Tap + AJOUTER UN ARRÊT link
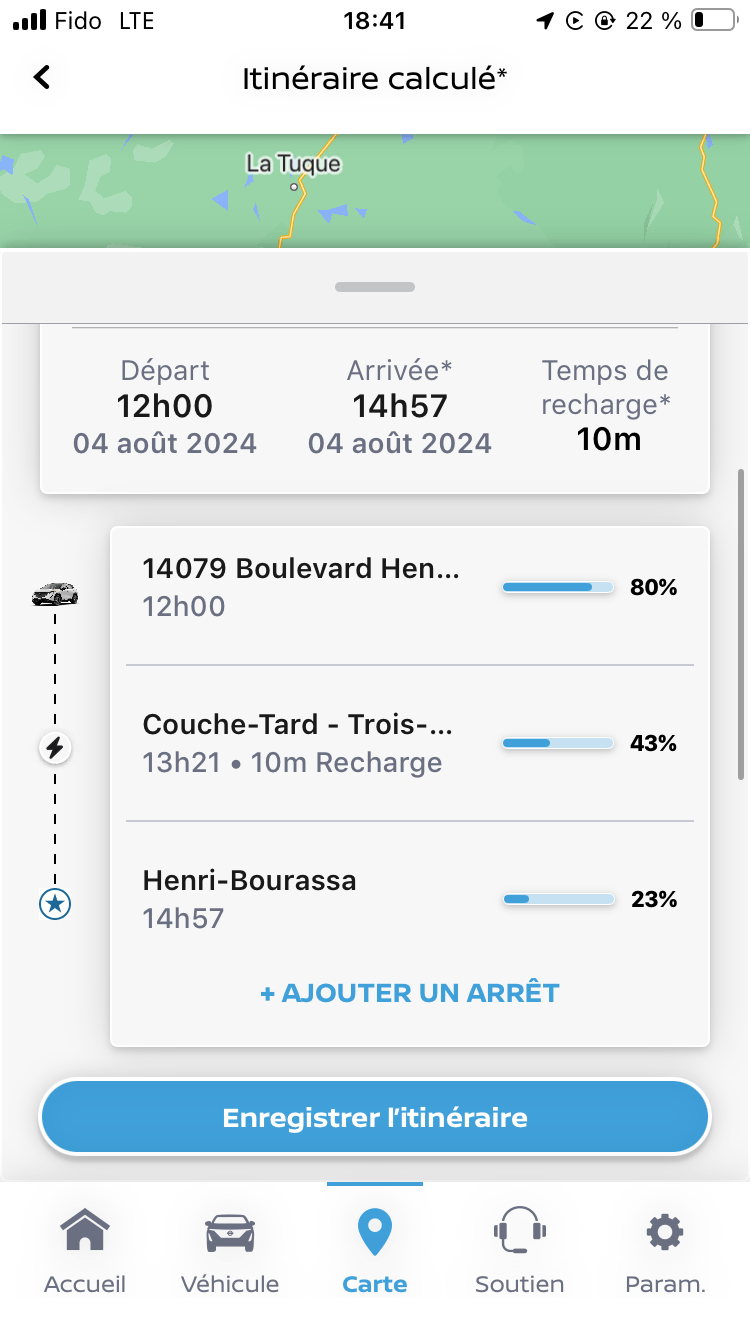This screenshot has width=750, height=1334. 410,993
